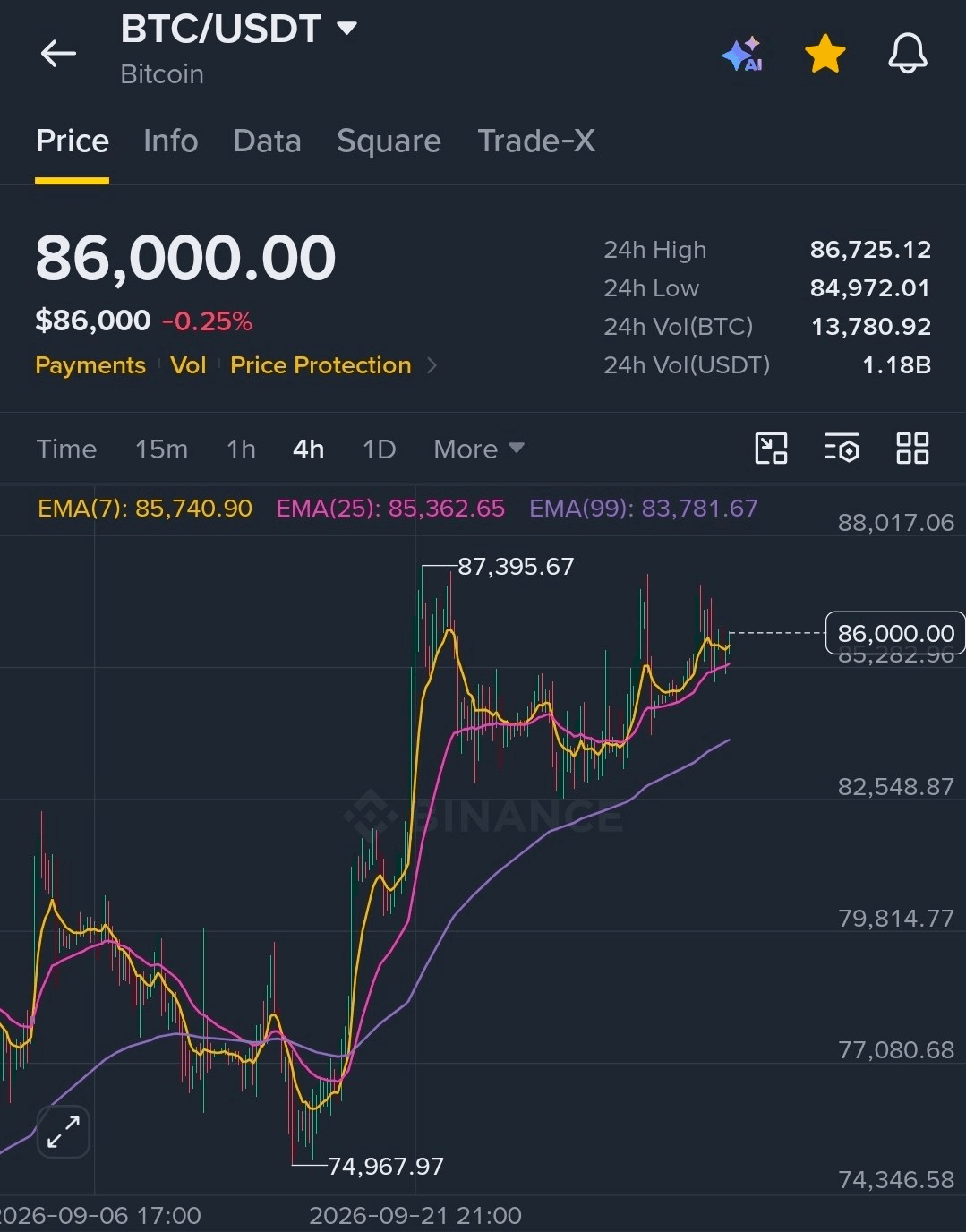Expand tags with the chevron after Price Protection
The width and height of the screenshot is (966, 1232).
[x=432, y=365]
